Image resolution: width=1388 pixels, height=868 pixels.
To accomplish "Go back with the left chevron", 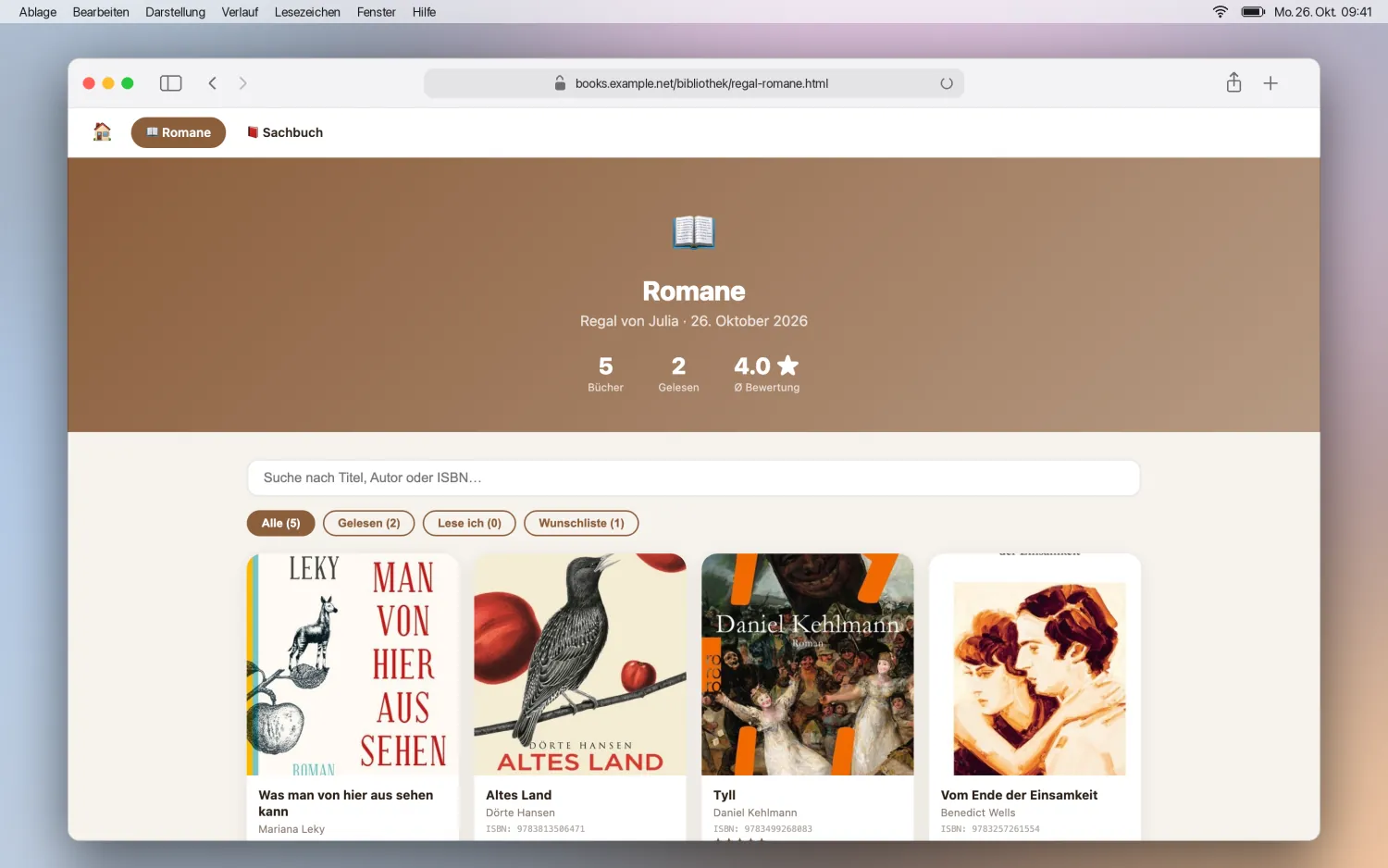I will pos(213,83).
